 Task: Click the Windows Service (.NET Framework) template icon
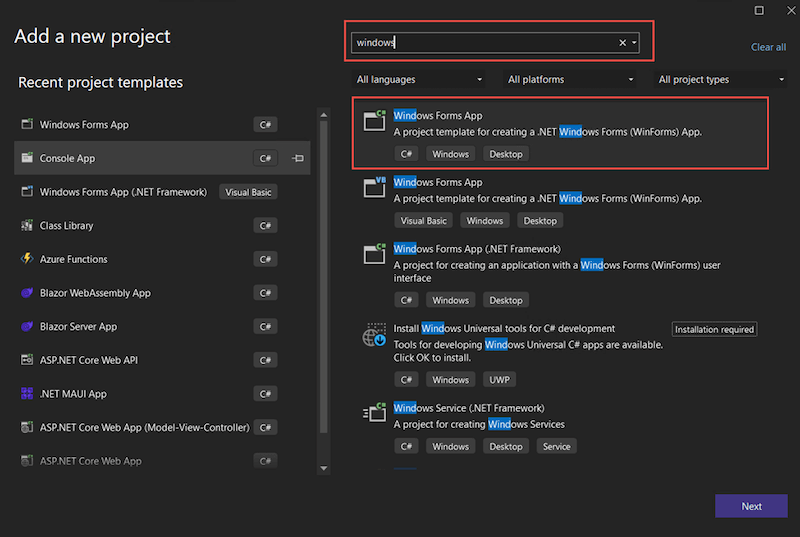pyautogui.click(x=374, y=412)
